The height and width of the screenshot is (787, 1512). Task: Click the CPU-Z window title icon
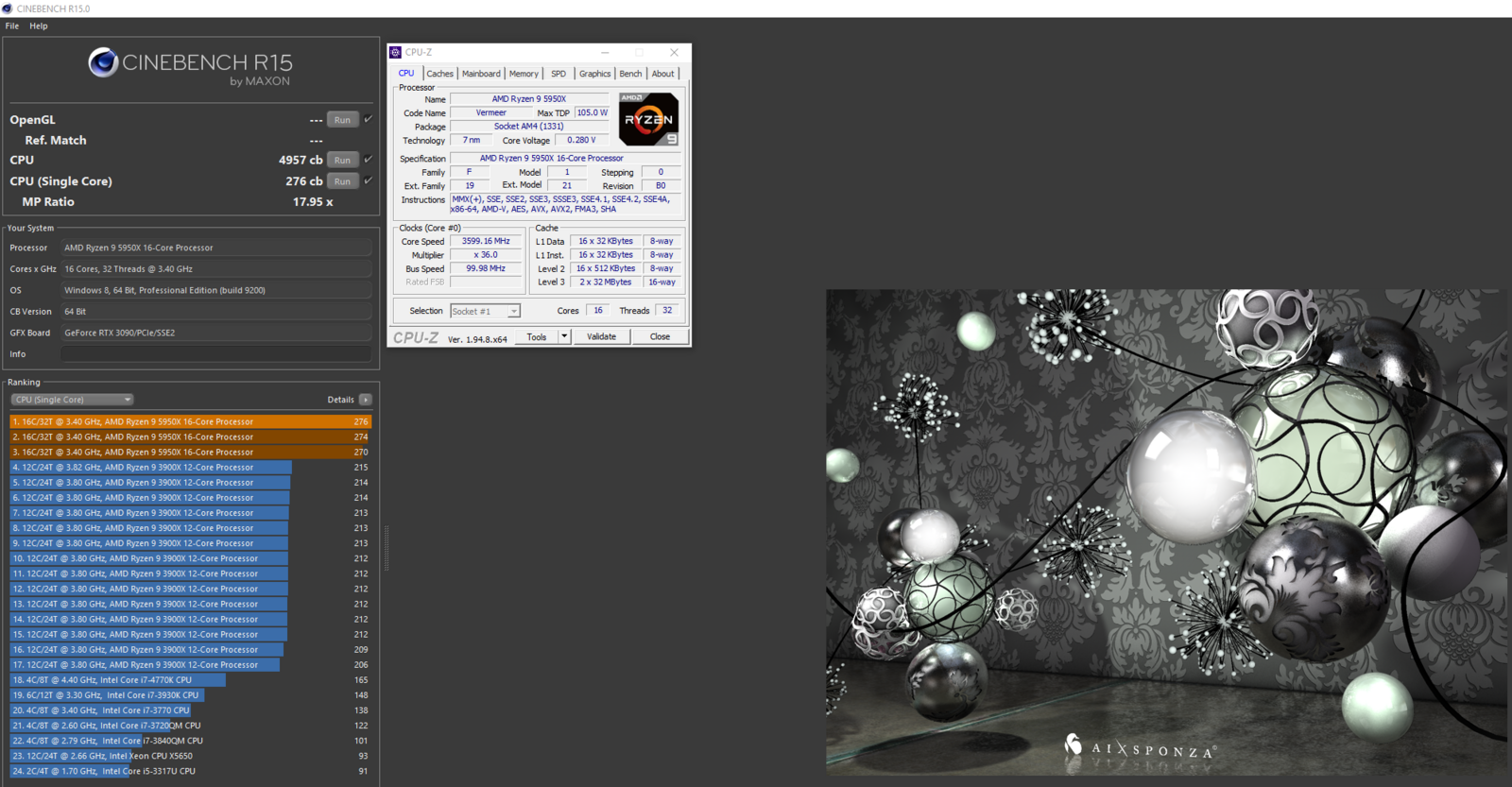click(x=396, y=52)
